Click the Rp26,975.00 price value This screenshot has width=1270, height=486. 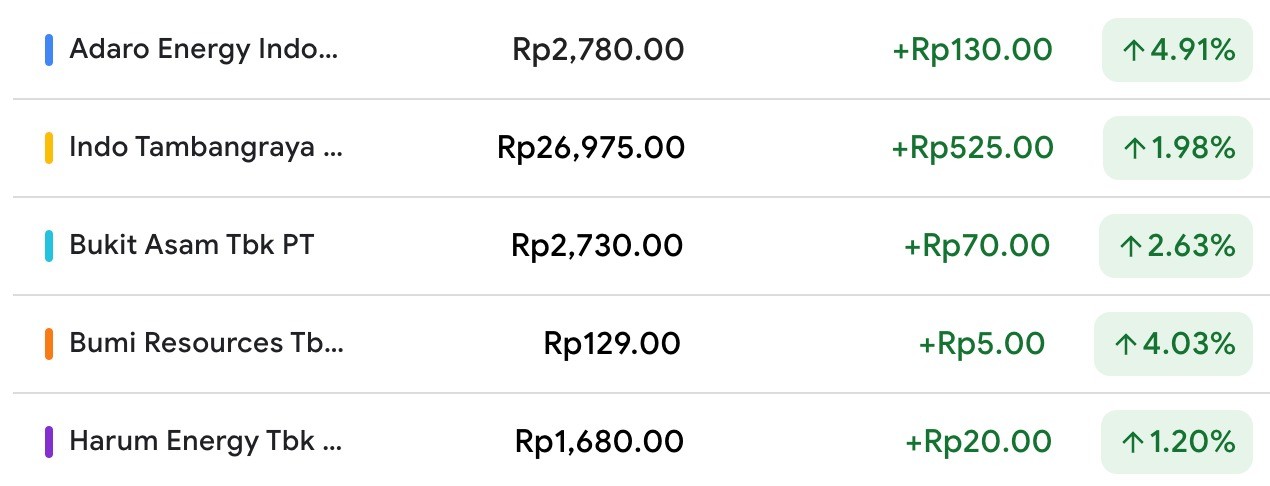[591, 148]
